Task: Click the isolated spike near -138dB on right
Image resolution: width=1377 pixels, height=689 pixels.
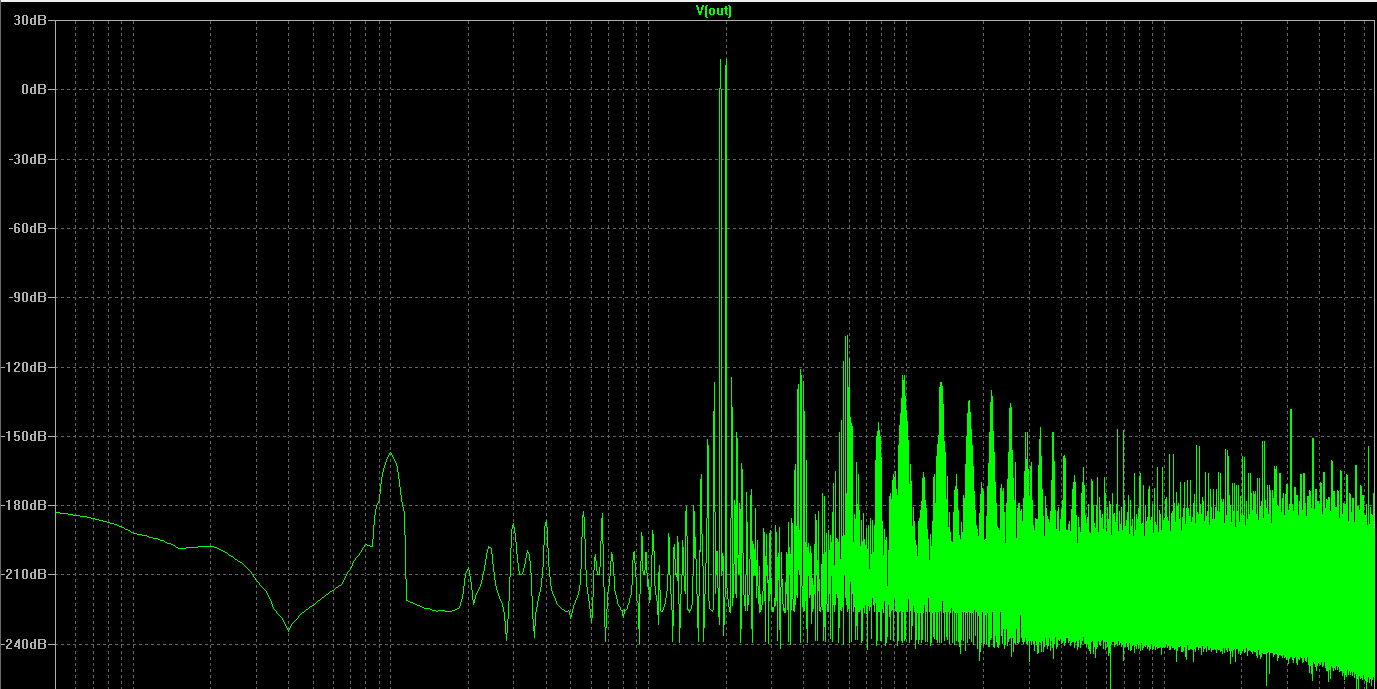Action: coord(1290,410)
